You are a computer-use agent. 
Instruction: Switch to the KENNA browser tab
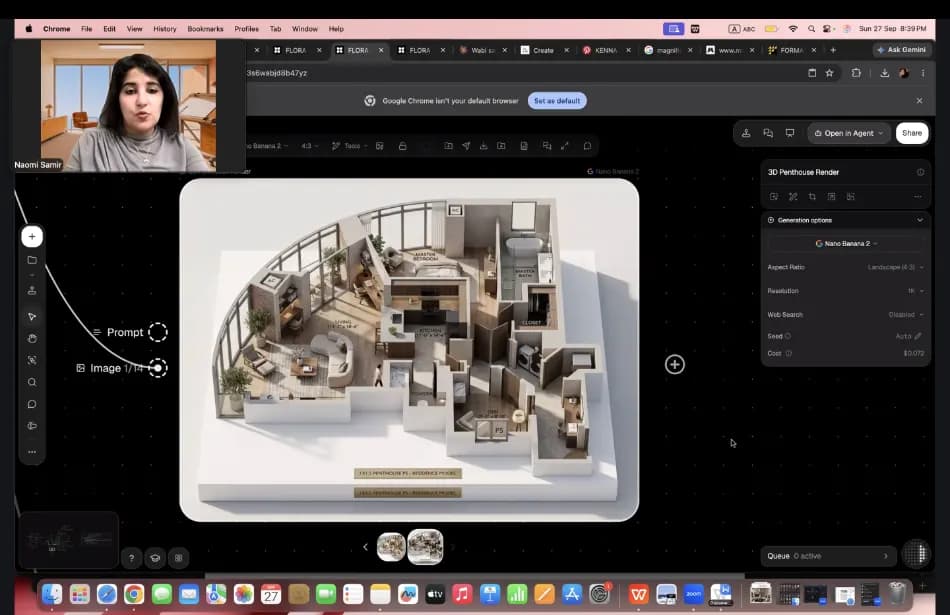click(x=606, y=50)
